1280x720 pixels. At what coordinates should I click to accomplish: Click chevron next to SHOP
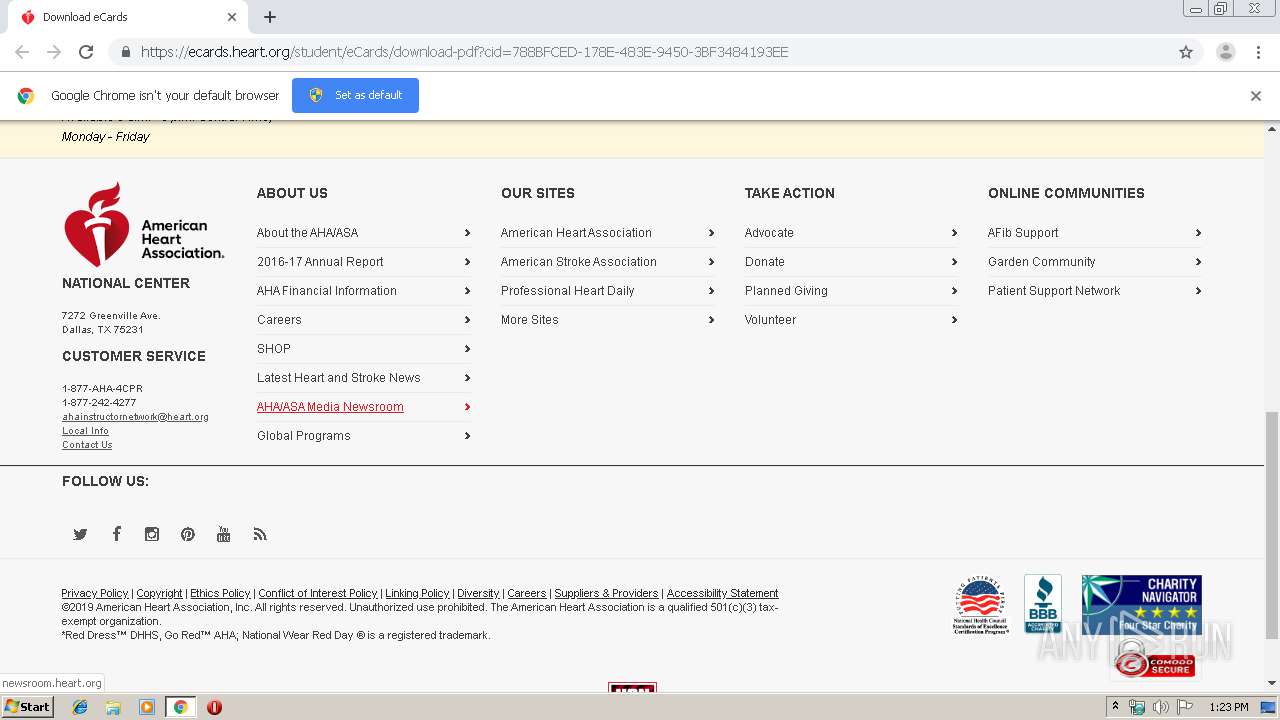click(x=467, y=349)
